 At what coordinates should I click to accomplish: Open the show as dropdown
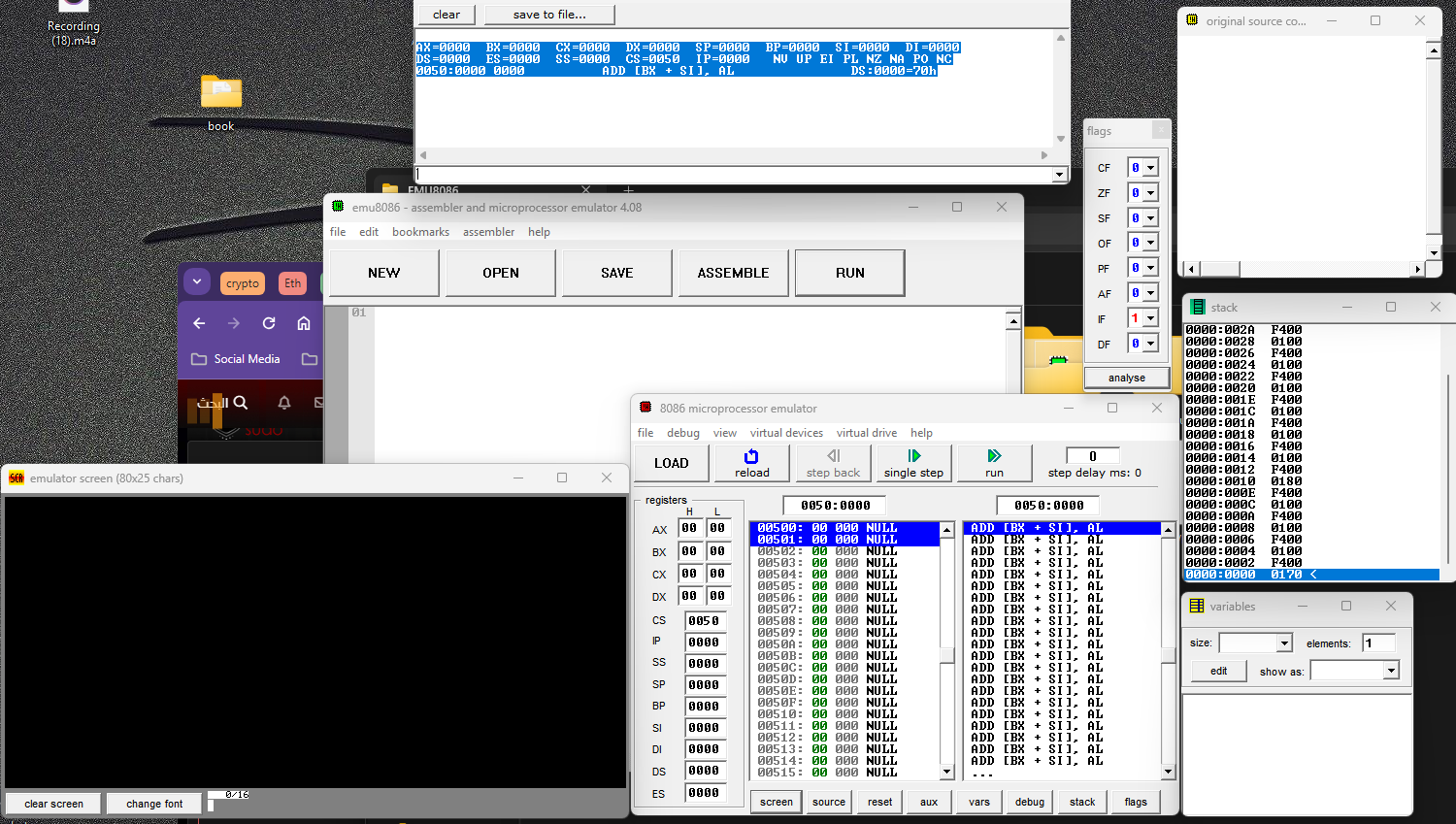(x=1391, y=671)
